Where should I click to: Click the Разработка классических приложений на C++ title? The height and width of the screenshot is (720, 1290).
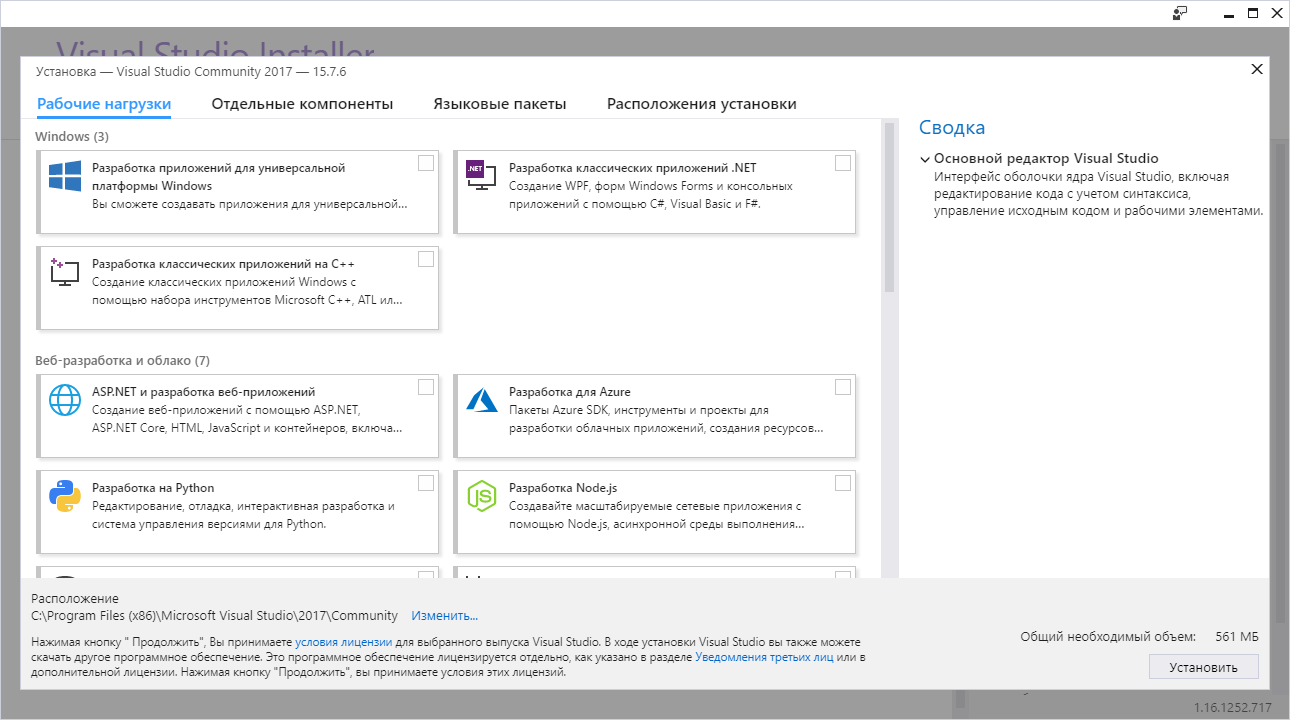point(224,264)
